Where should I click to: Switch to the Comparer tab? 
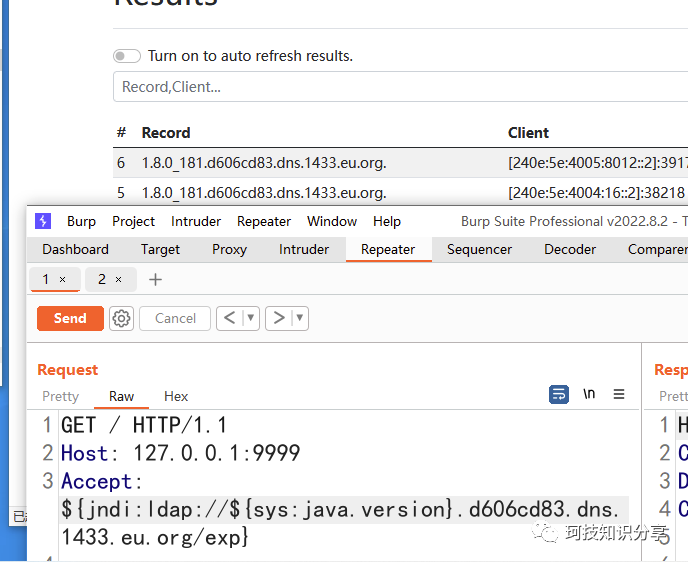[x=657, y=250]
